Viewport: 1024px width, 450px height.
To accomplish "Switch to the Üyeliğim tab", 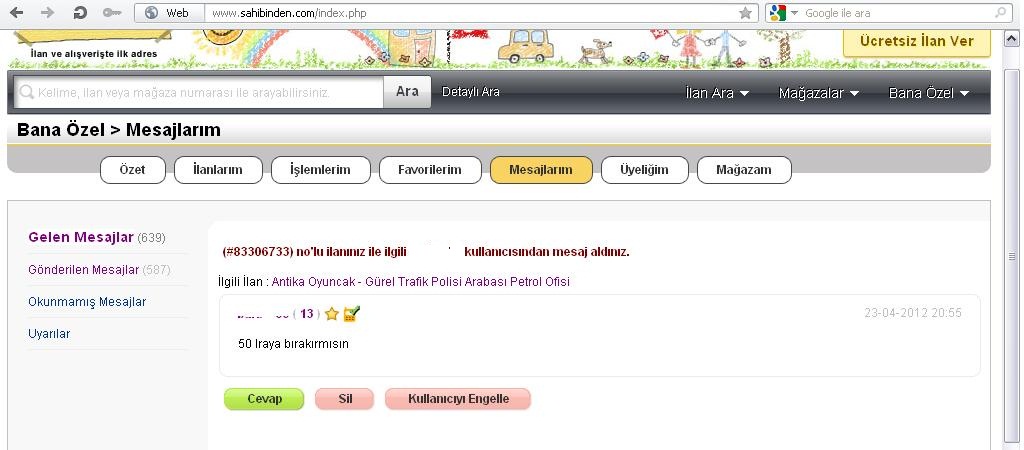I will click(645, 170).
